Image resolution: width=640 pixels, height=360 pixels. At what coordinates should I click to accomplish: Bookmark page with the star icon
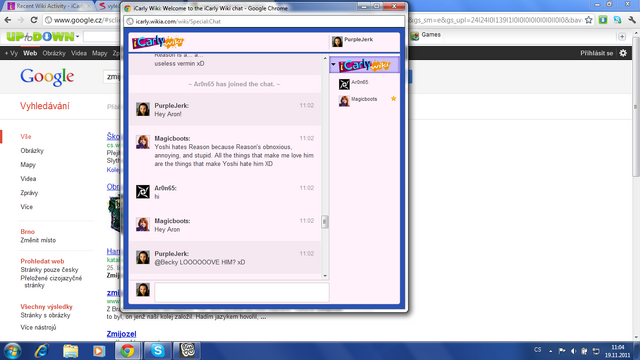click(x=589, y=20)
